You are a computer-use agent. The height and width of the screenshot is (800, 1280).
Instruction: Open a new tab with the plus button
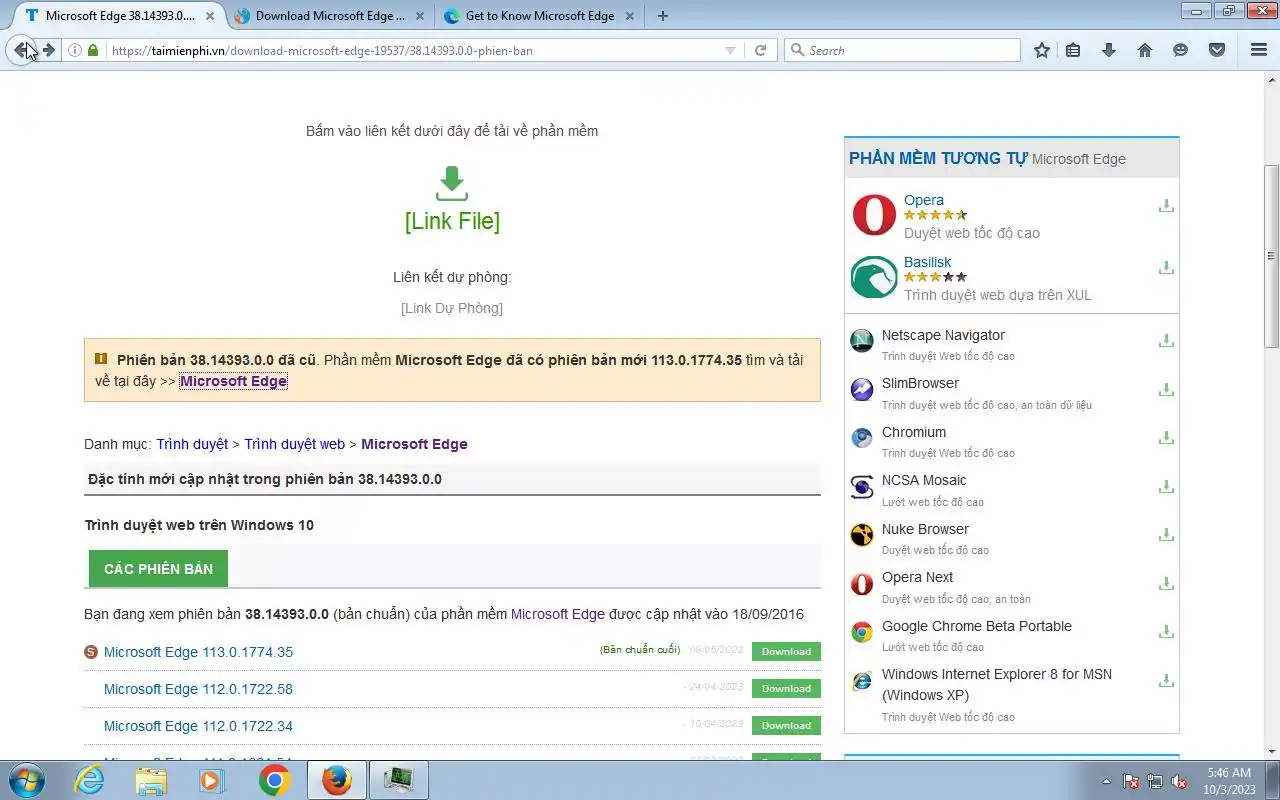pos(663,16)
